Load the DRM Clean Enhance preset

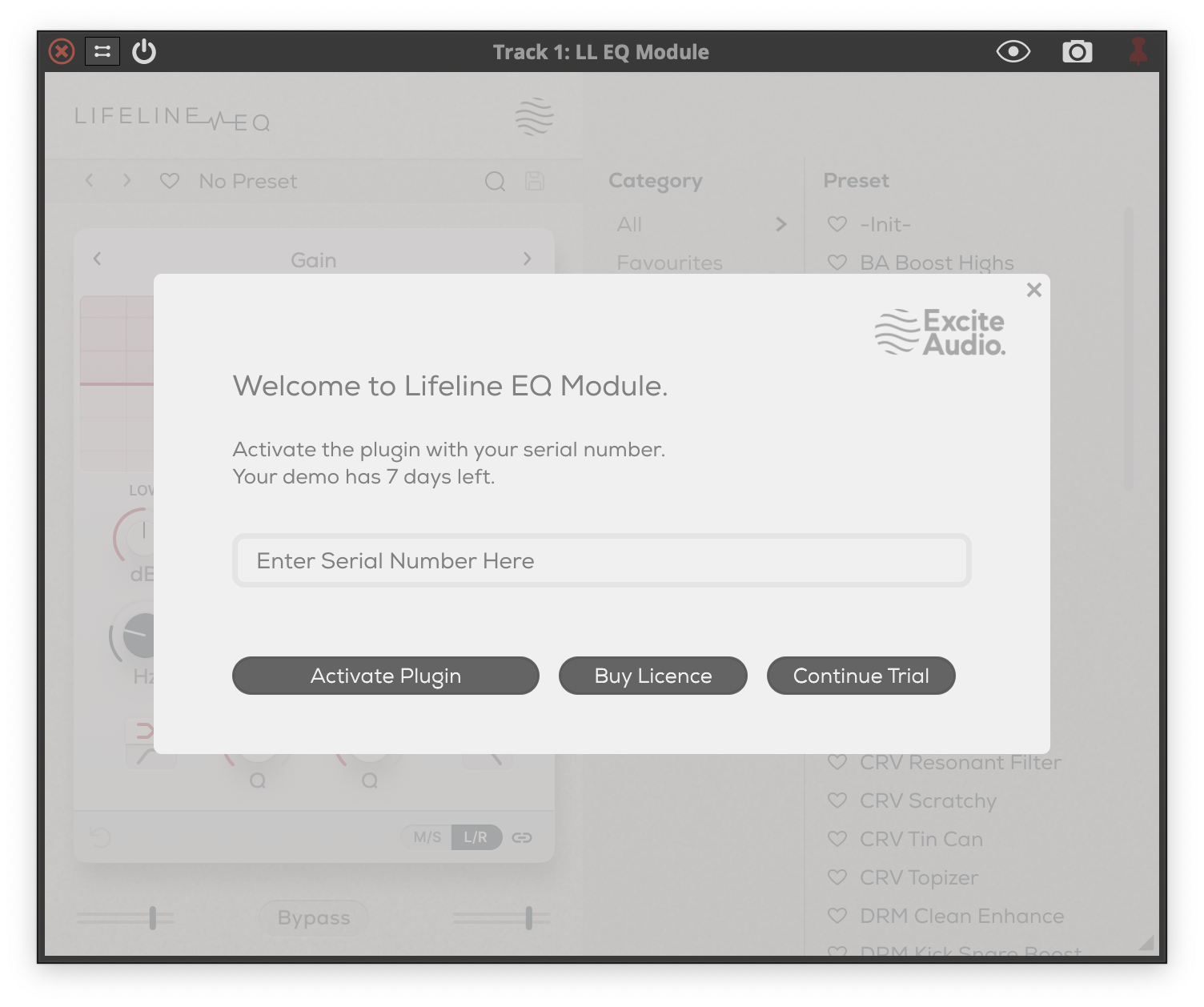[x=962, y=916]
